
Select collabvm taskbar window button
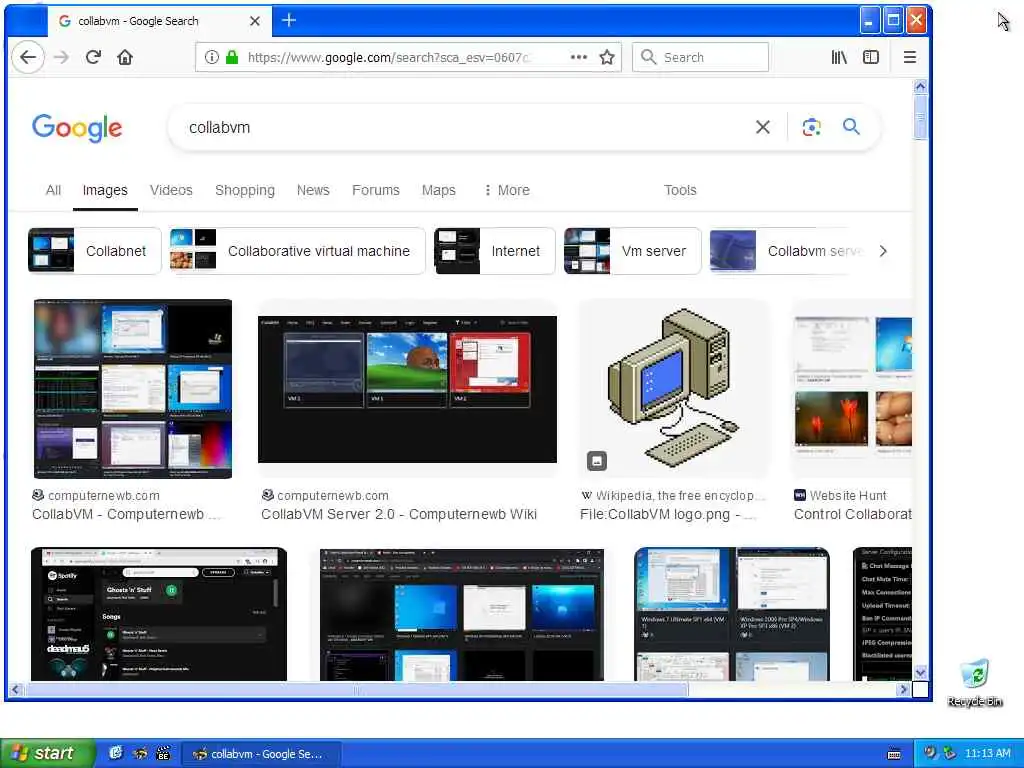tap(260, 754)
